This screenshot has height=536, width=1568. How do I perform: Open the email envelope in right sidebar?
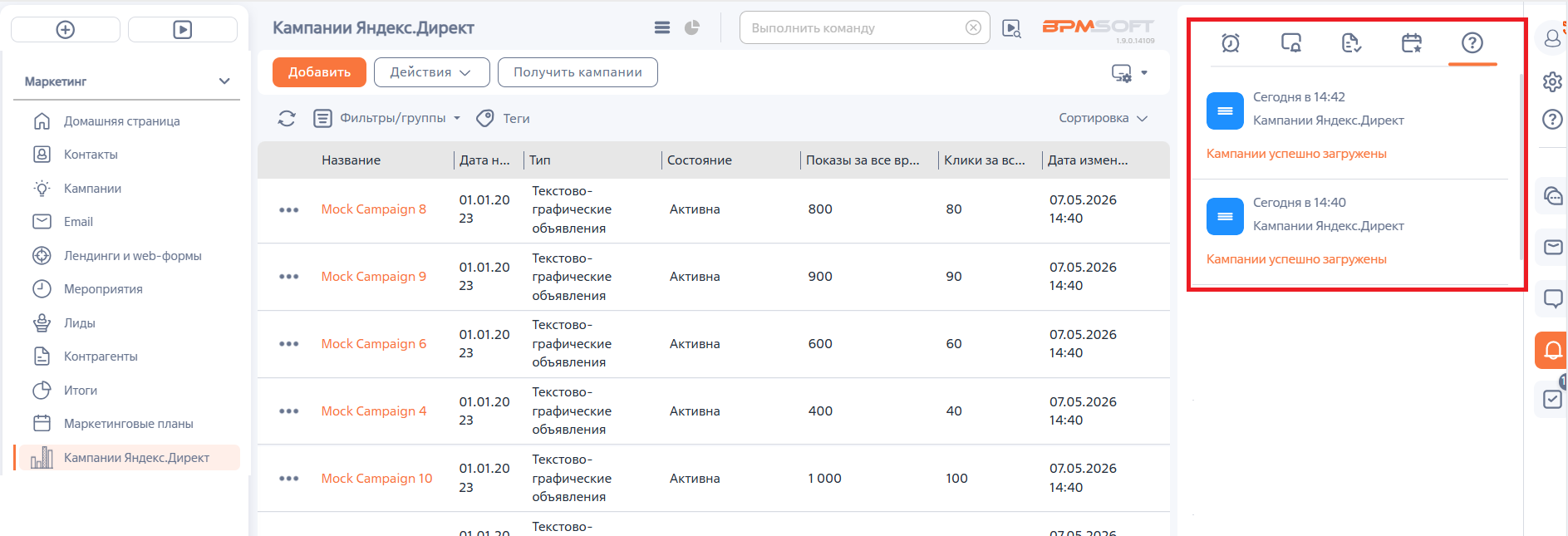click(x=1552, y=247)
